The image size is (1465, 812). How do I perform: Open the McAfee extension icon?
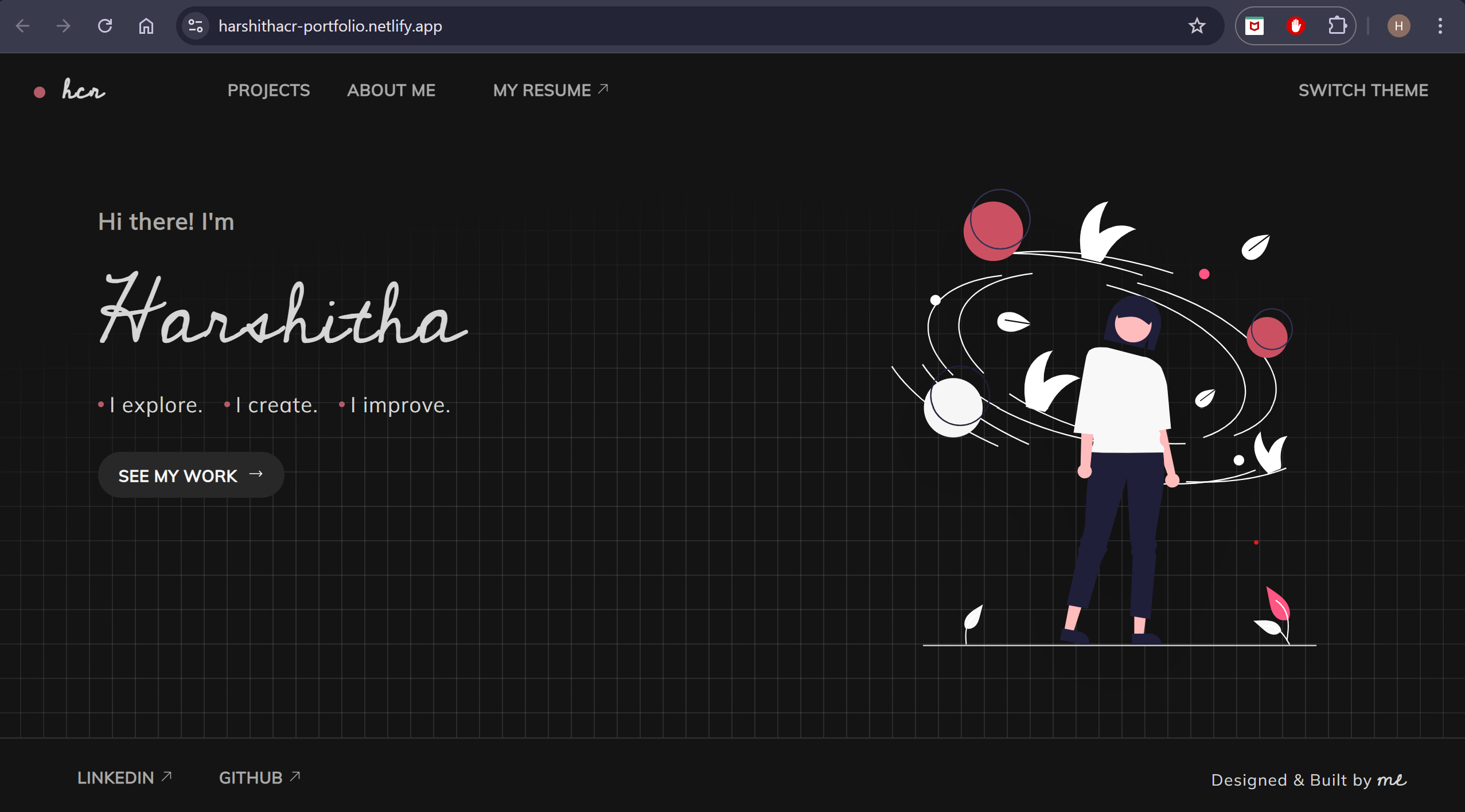point(1254,26)
